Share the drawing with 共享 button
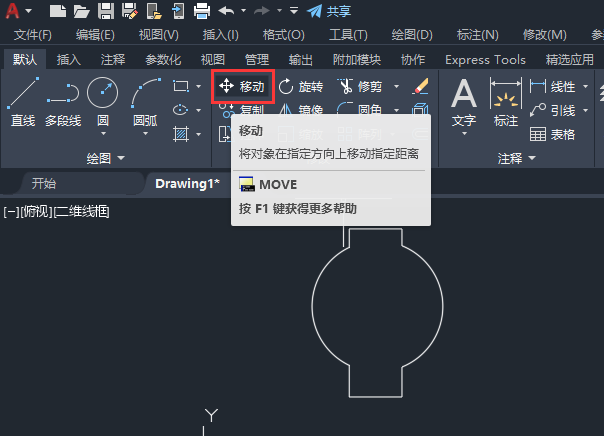The image size is (604, 436). pyautogui.click(x=329, y=11)
